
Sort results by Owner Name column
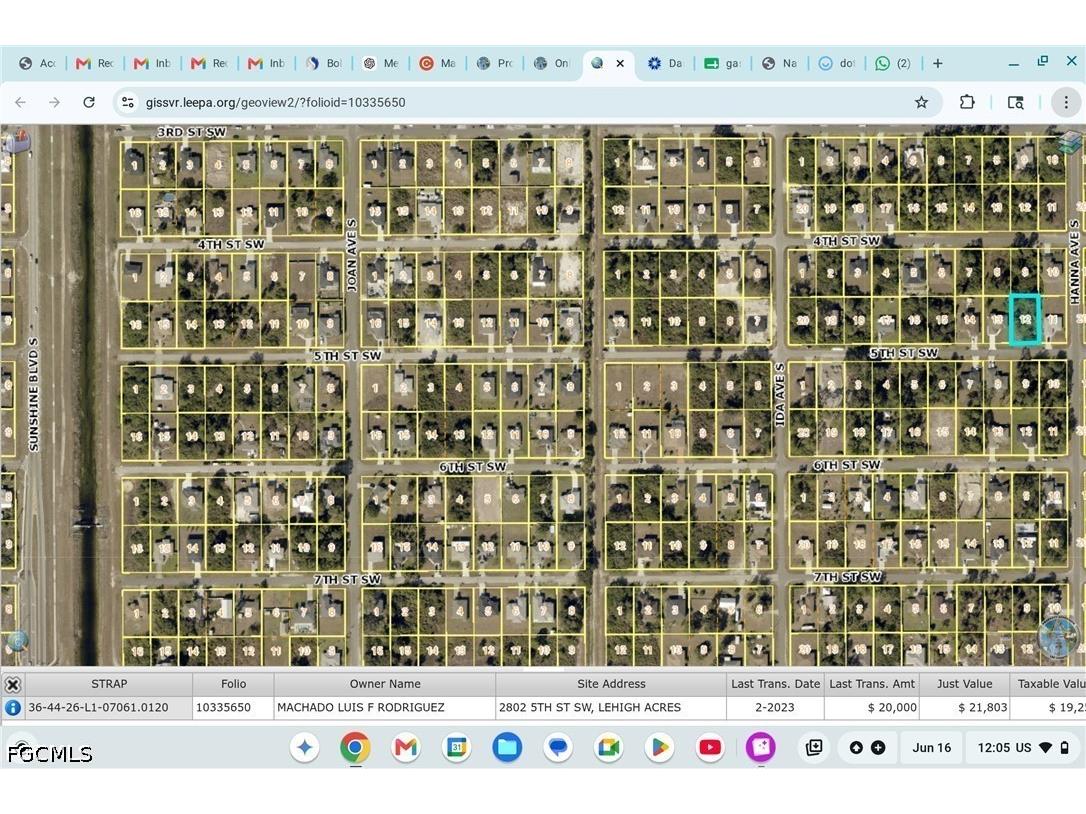click(x=385, y=684)
